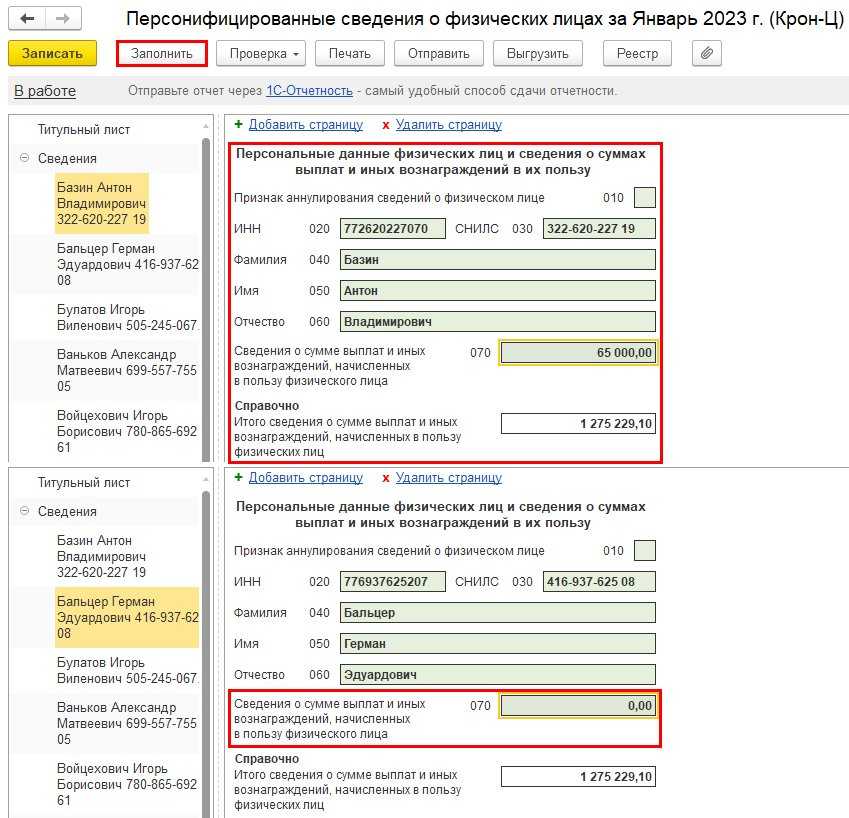Click red X icon above Базин's form
849x818 pixels.
click(x=386, y=125)
